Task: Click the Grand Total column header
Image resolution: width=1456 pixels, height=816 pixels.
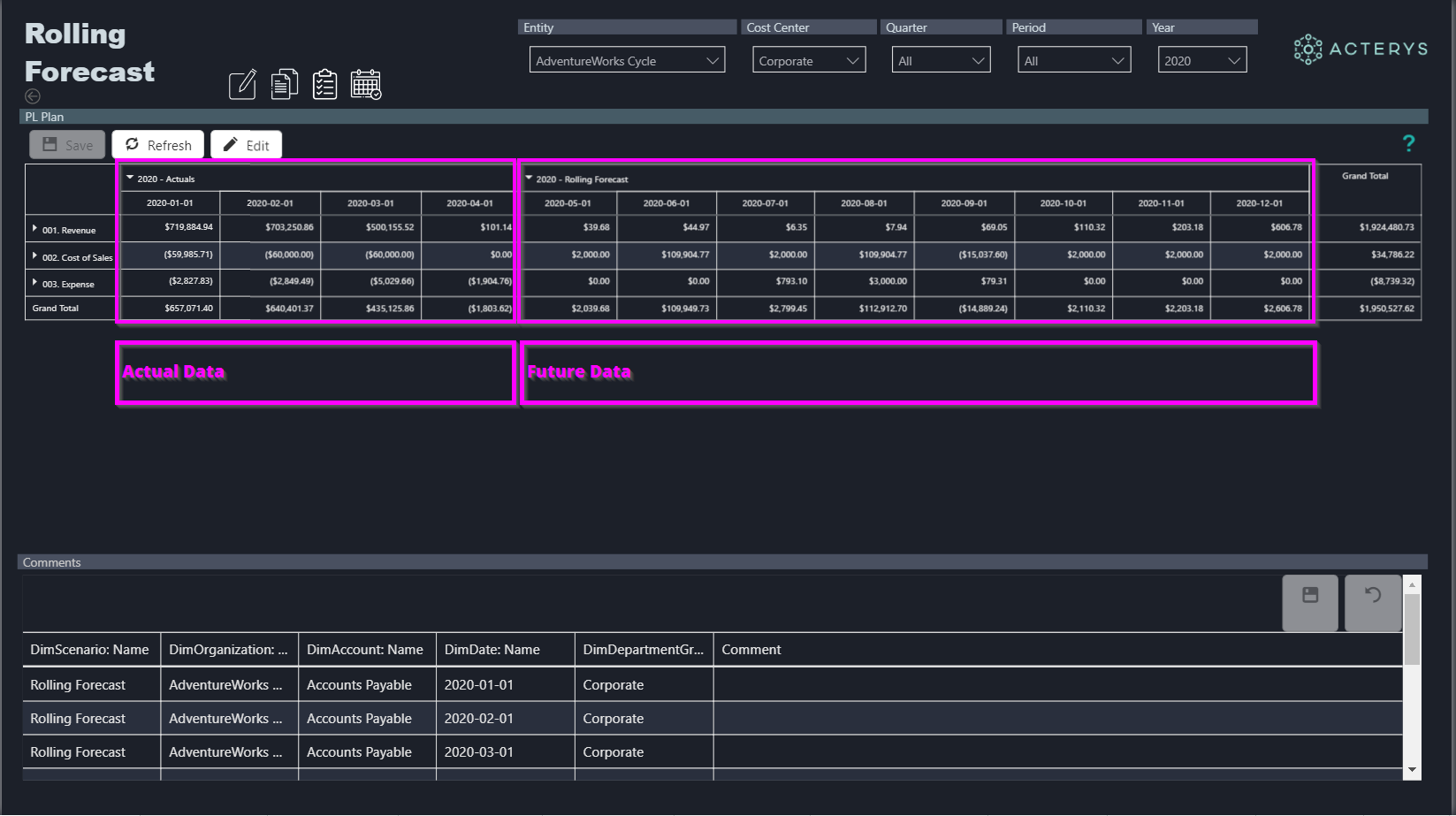Action: (x=1365, y=176)
